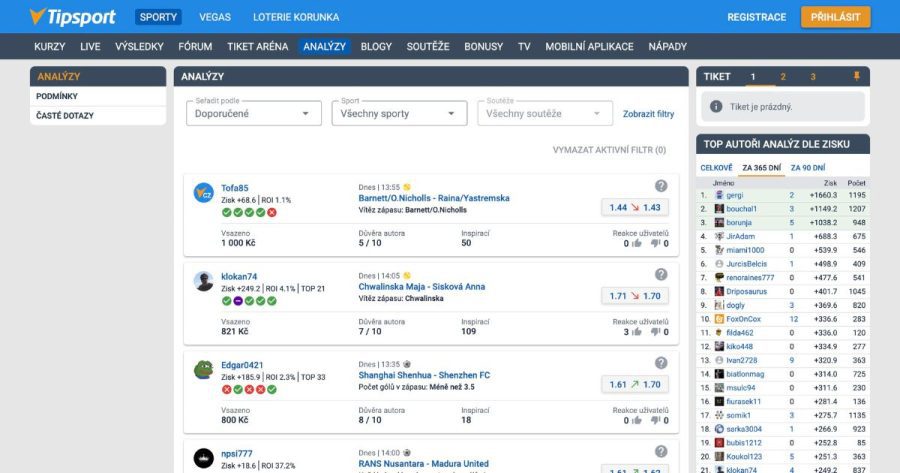Switch to ticket tab 2

point(783,77)
